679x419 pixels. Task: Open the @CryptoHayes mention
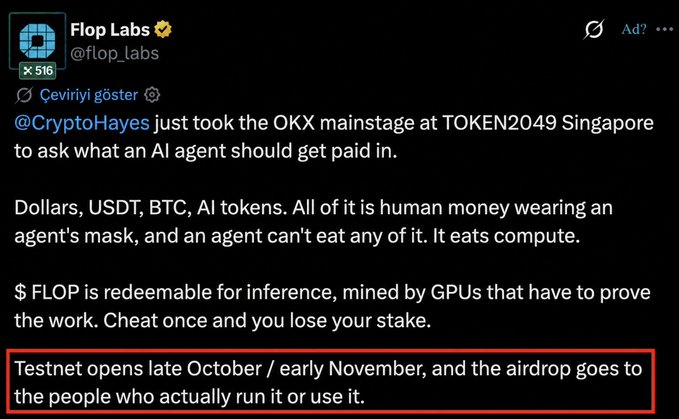82,123
